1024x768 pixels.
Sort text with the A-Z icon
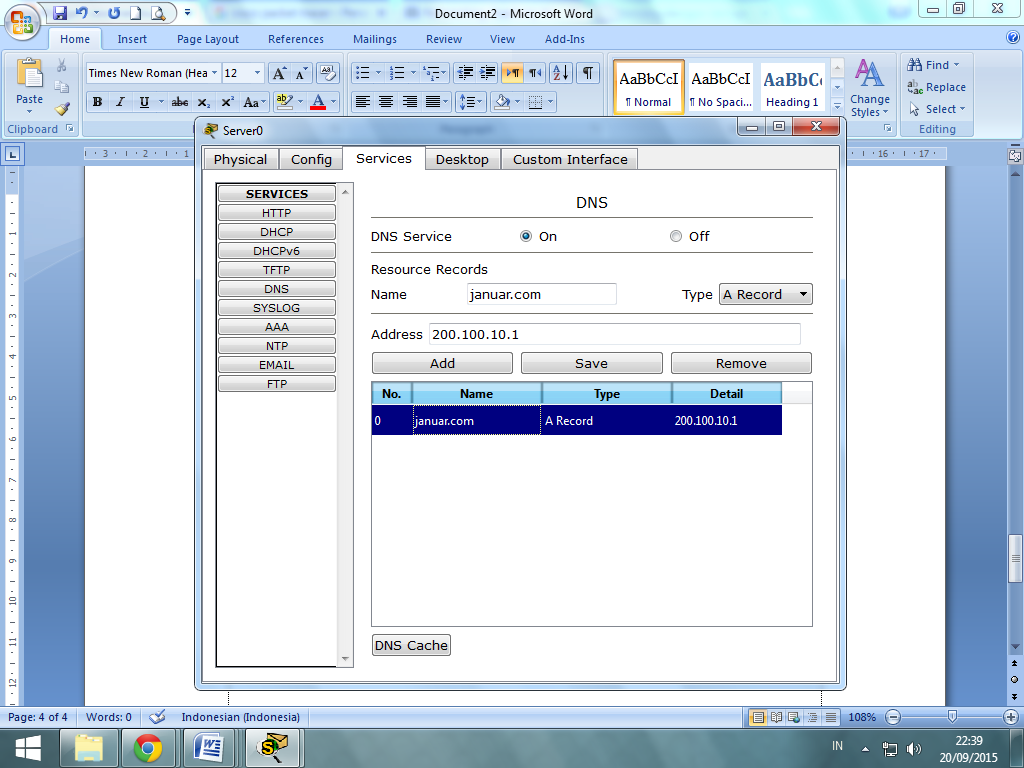tap(560, 73)
